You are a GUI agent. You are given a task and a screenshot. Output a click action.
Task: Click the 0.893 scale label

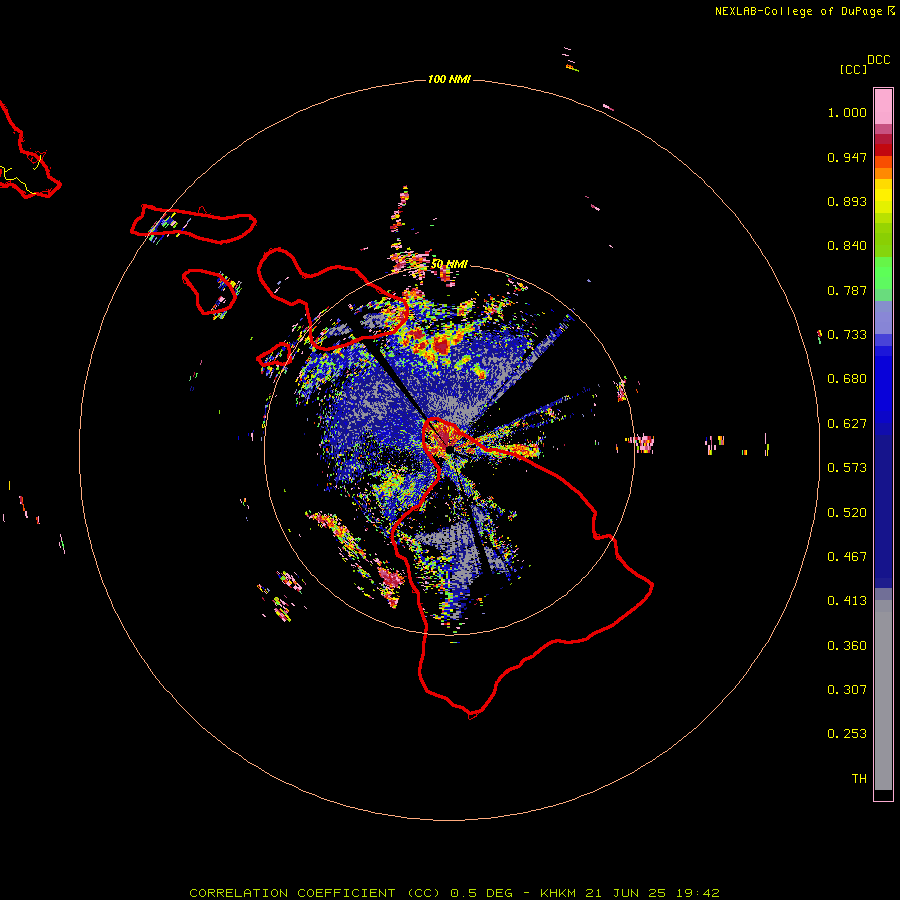pos(847,201)
